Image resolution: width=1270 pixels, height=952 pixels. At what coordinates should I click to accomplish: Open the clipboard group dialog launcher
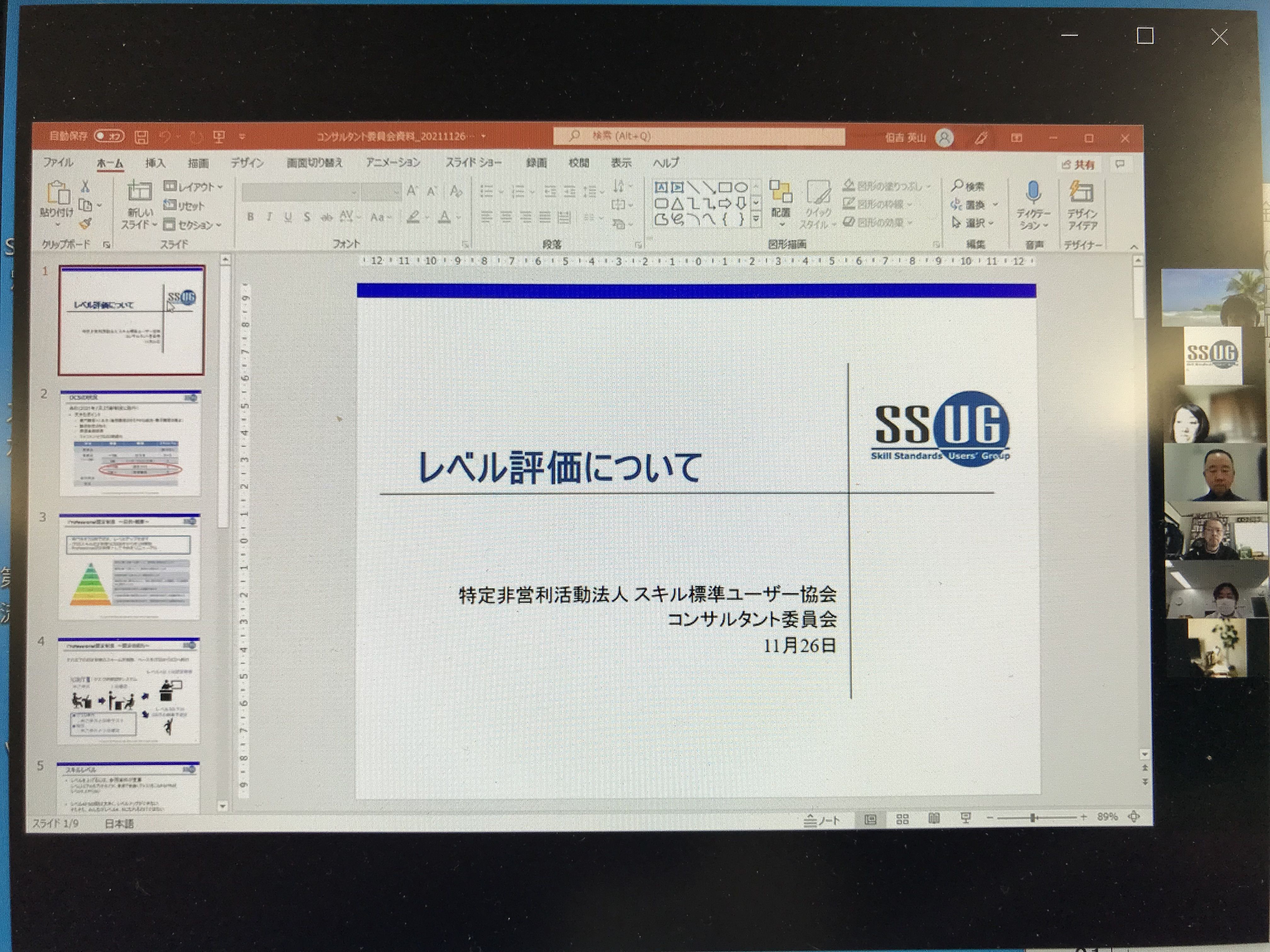107,245
